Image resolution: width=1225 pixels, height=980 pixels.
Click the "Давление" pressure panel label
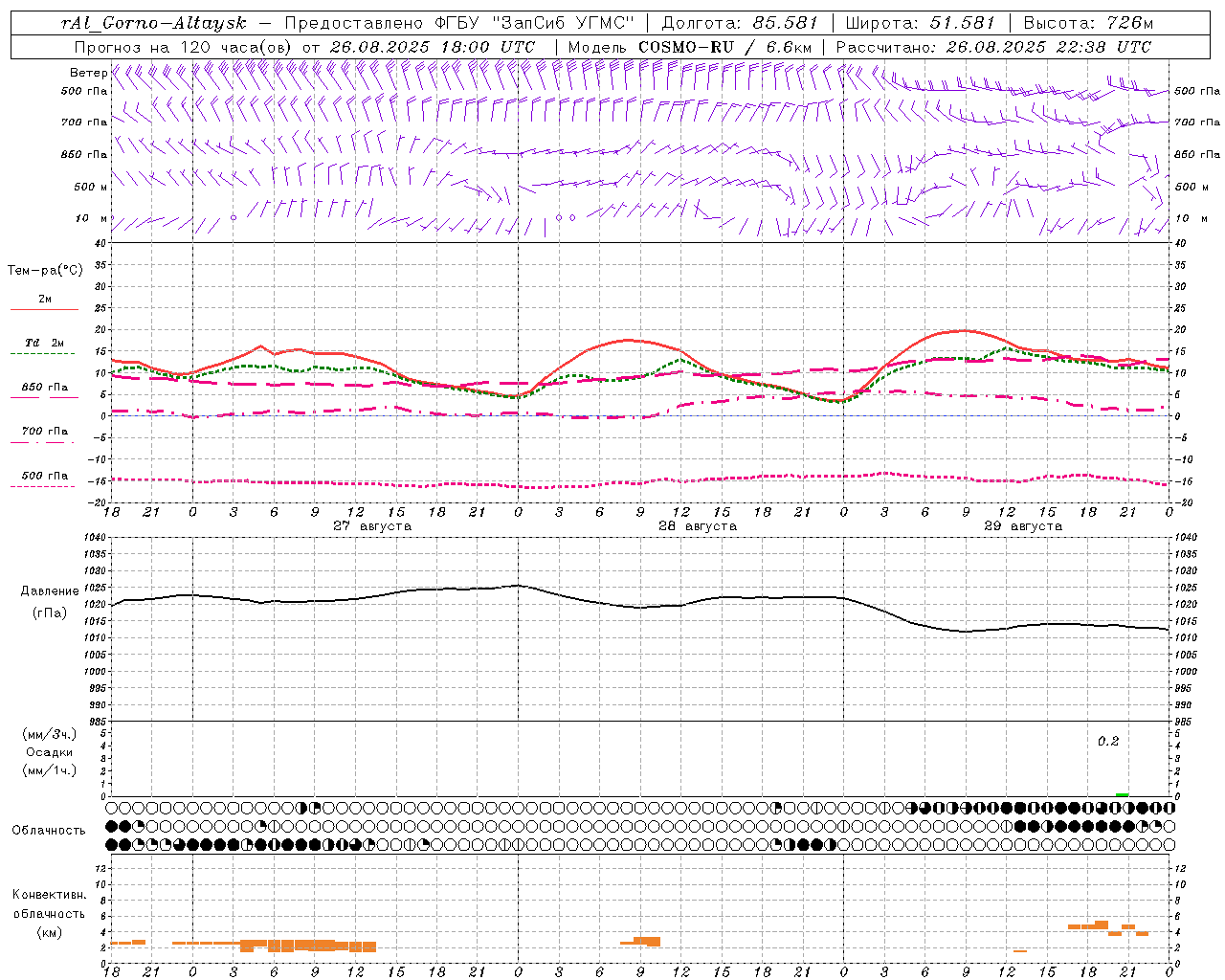50,591
